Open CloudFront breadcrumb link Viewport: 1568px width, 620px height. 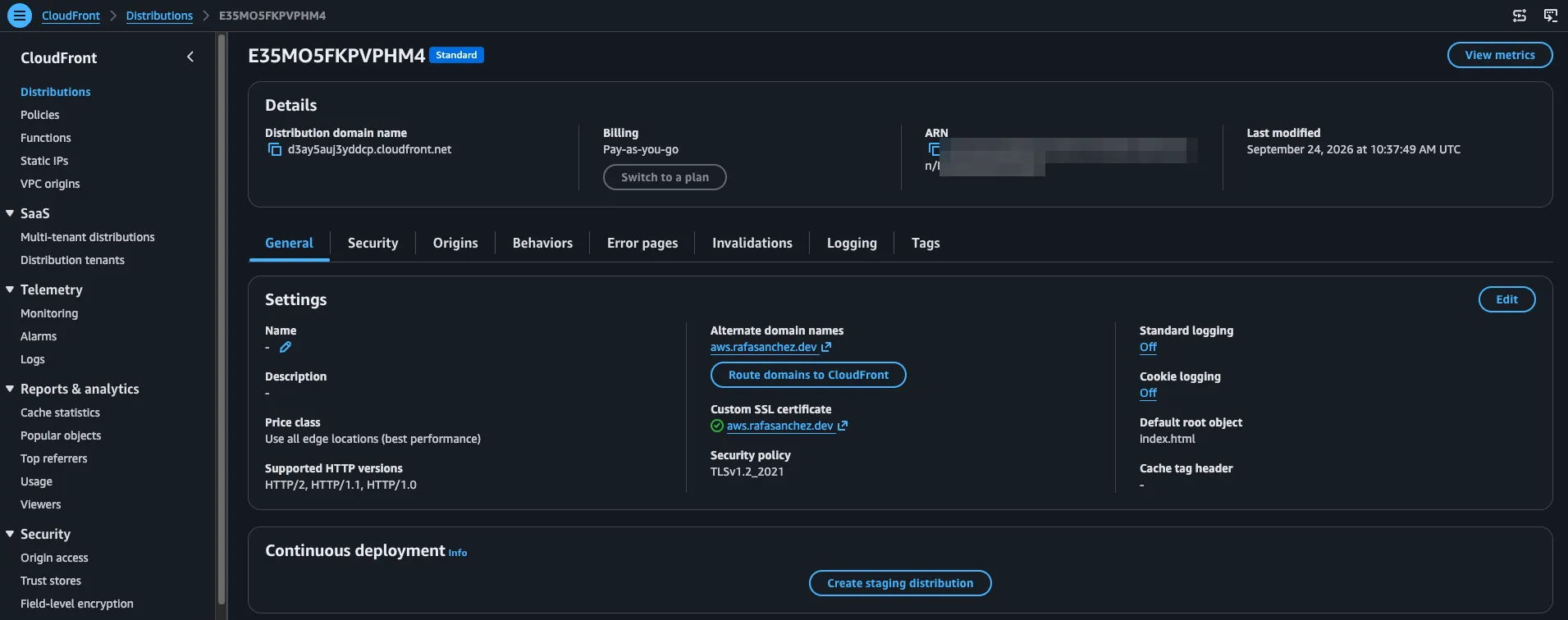[71, 16]
